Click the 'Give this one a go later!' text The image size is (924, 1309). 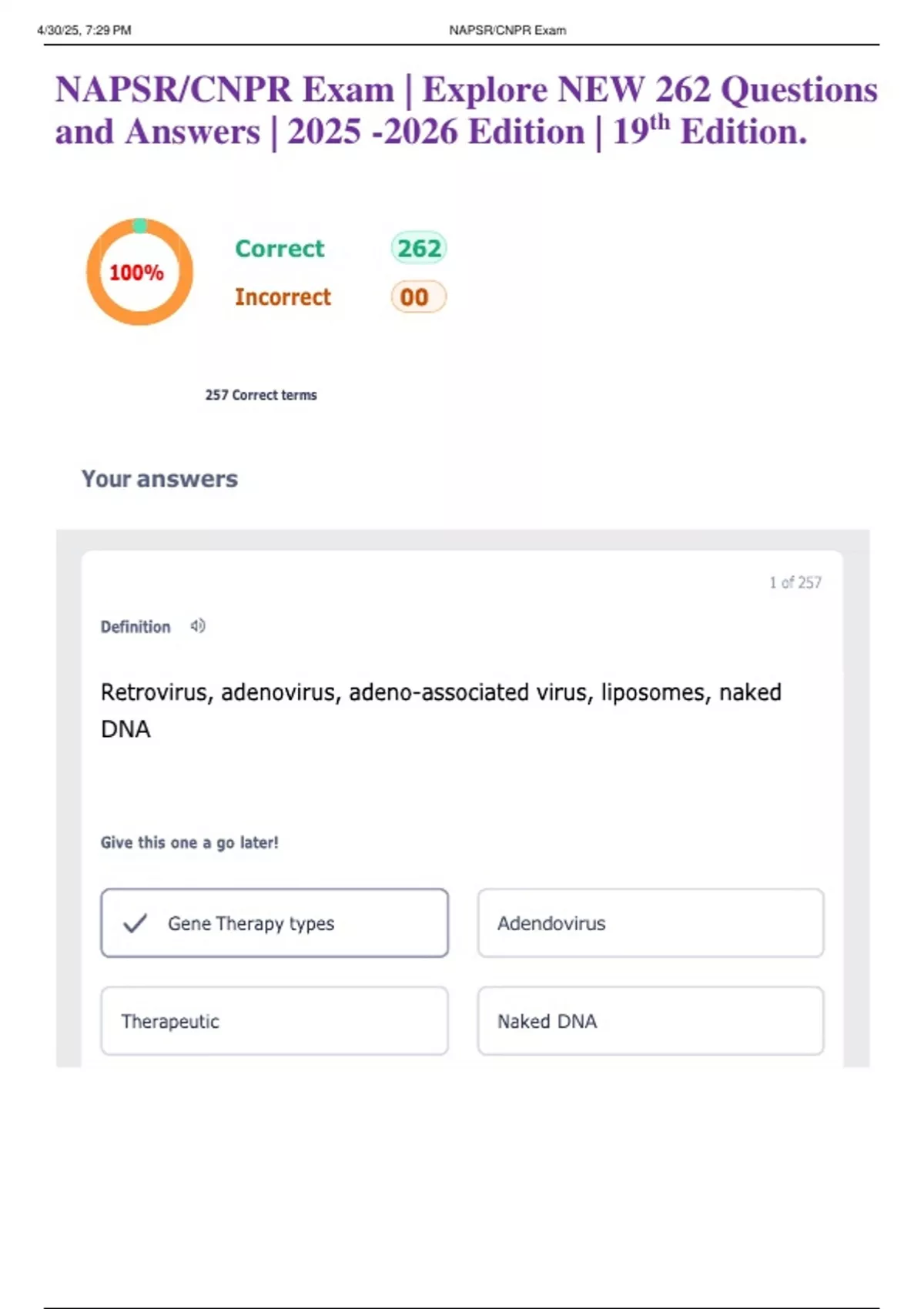pos(189,842)
